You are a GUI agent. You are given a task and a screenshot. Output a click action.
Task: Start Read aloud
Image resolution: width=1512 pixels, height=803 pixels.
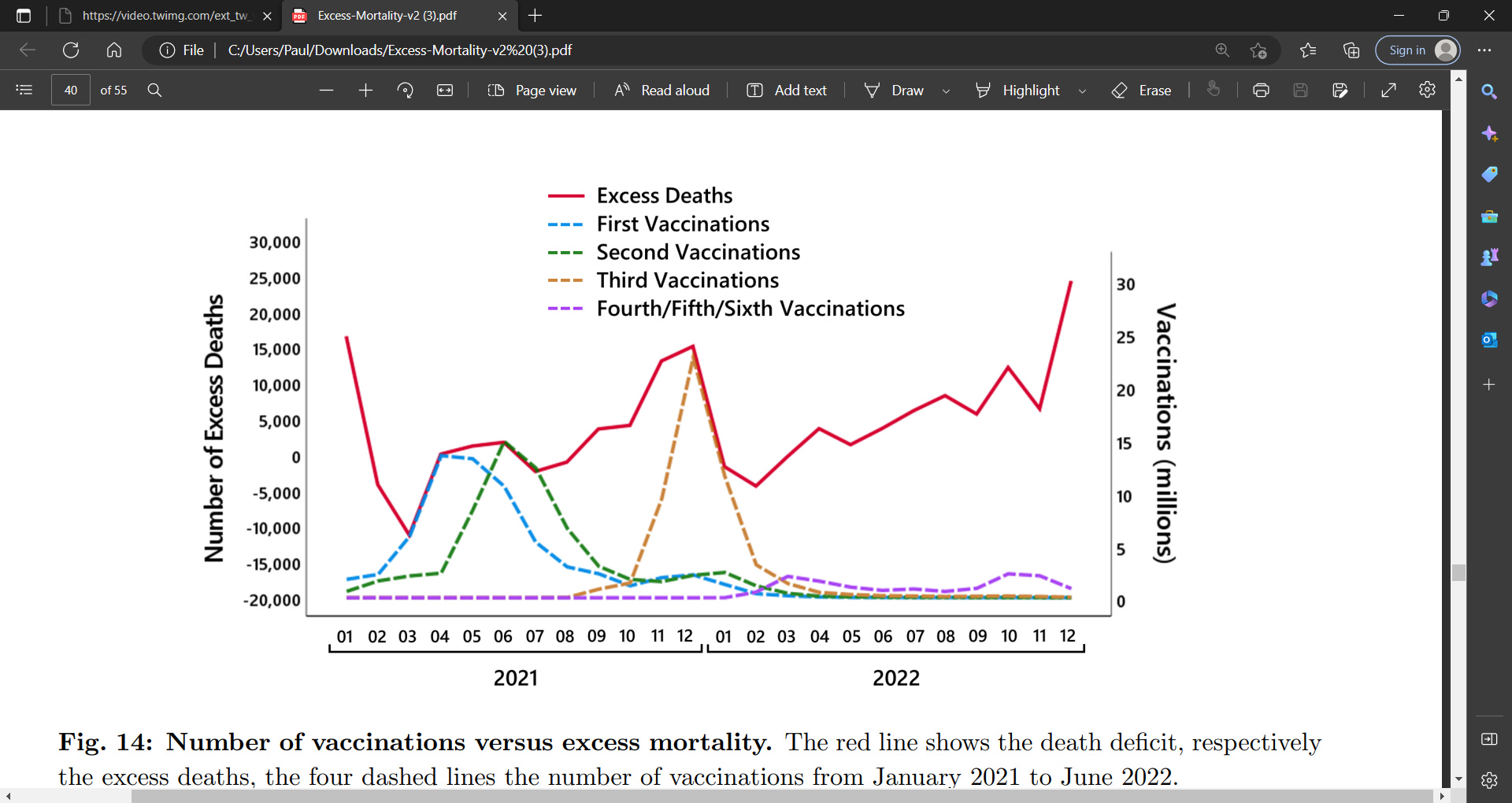pyautogui.click(x=662, y=91)
